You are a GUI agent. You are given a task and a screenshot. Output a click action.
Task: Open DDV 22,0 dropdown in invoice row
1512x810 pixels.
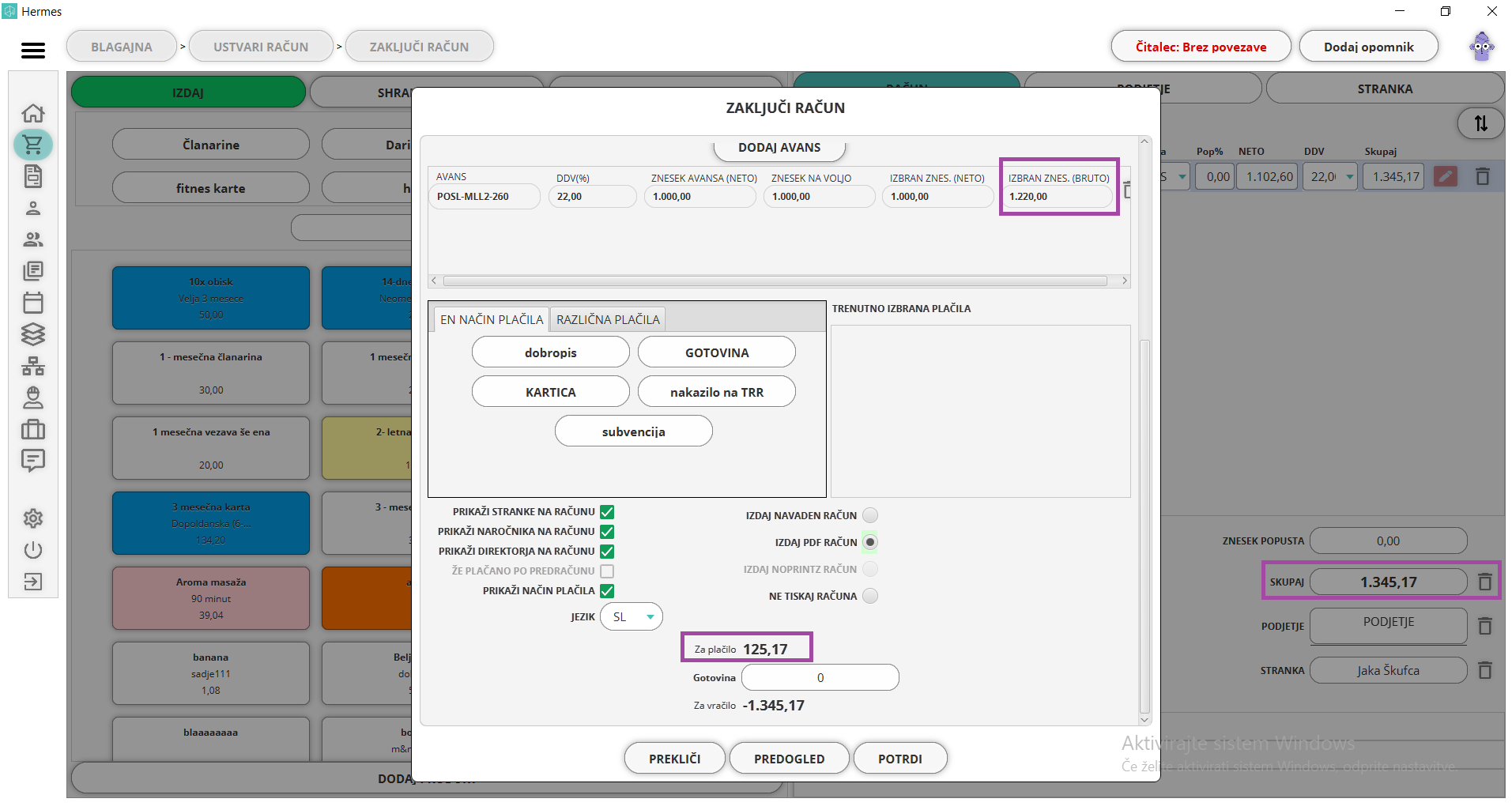pyautogui.click(x=1329, y=176)
